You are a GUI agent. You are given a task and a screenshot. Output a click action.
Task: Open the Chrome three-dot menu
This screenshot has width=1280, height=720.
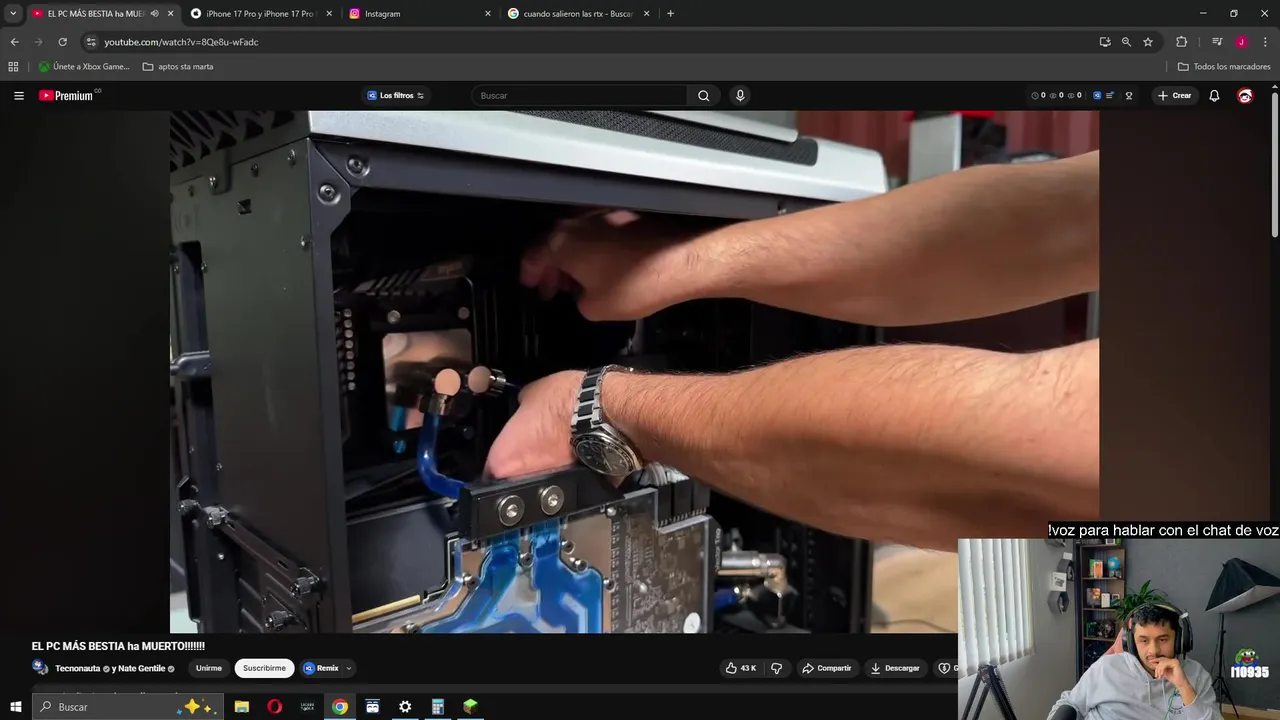(1266, 42)
